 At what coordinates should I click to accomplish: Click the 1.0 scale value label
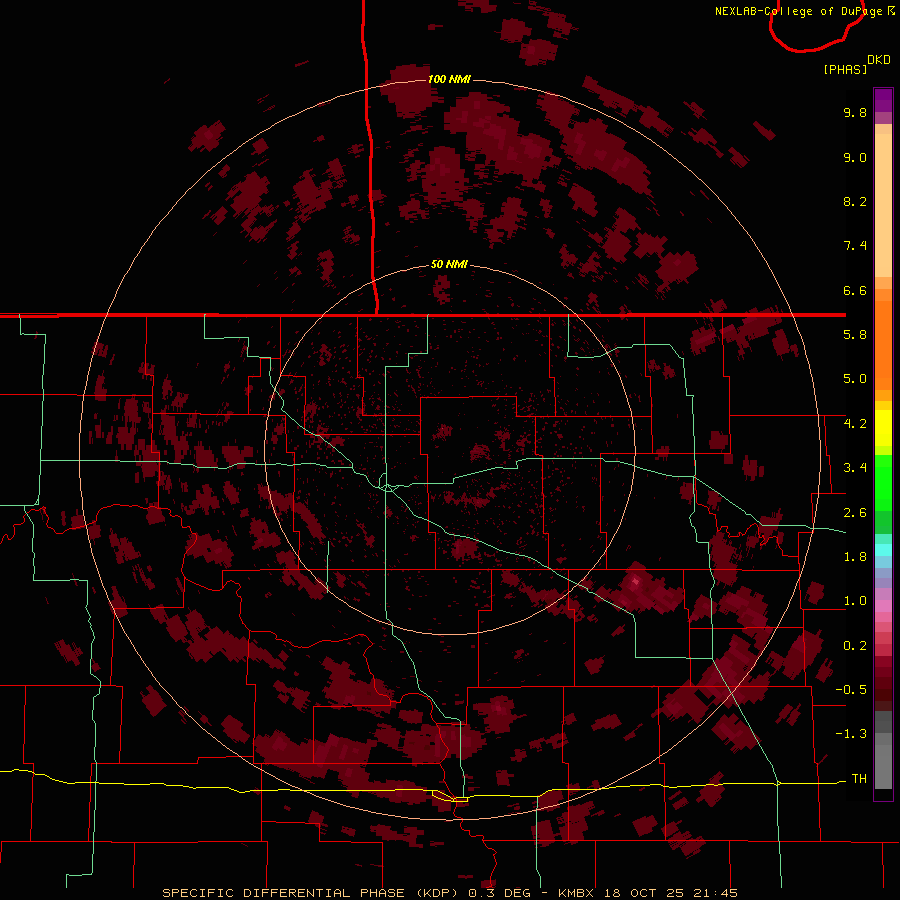[x=855, y=601]
